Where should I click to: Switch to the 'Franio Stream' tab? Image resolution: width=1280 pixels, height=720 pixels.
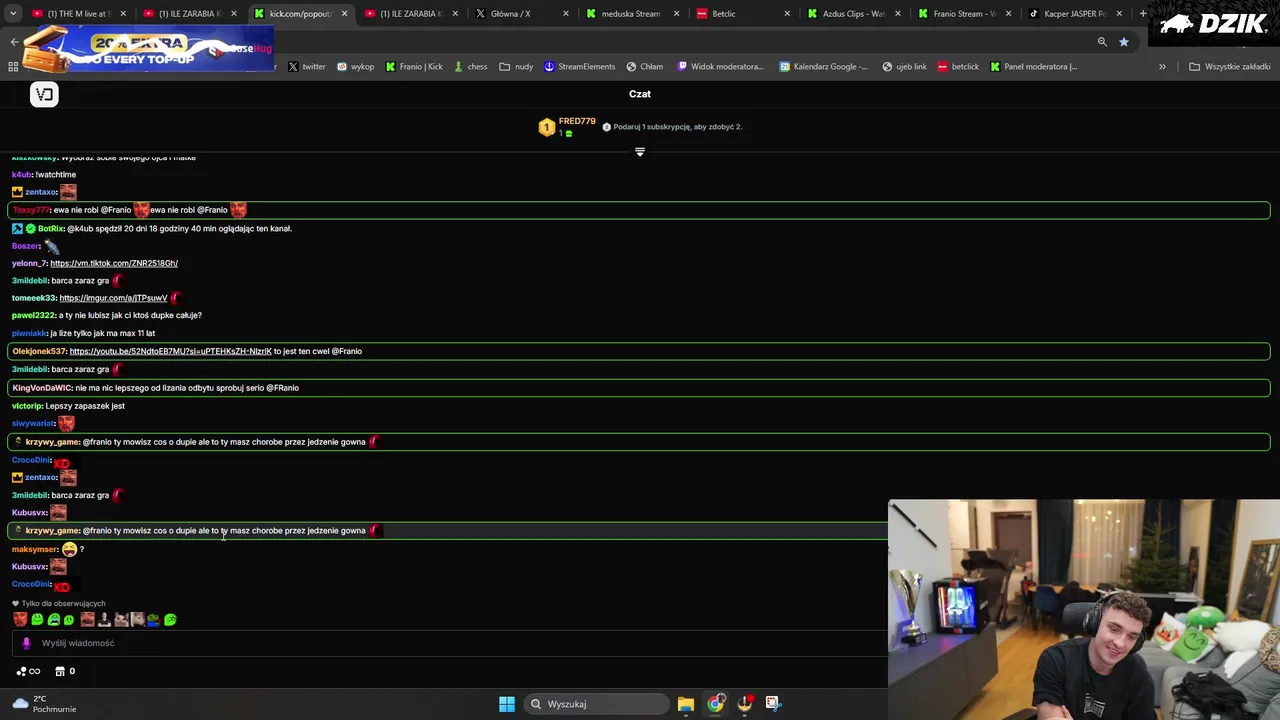pyautogui.click(x=963, y=14)
